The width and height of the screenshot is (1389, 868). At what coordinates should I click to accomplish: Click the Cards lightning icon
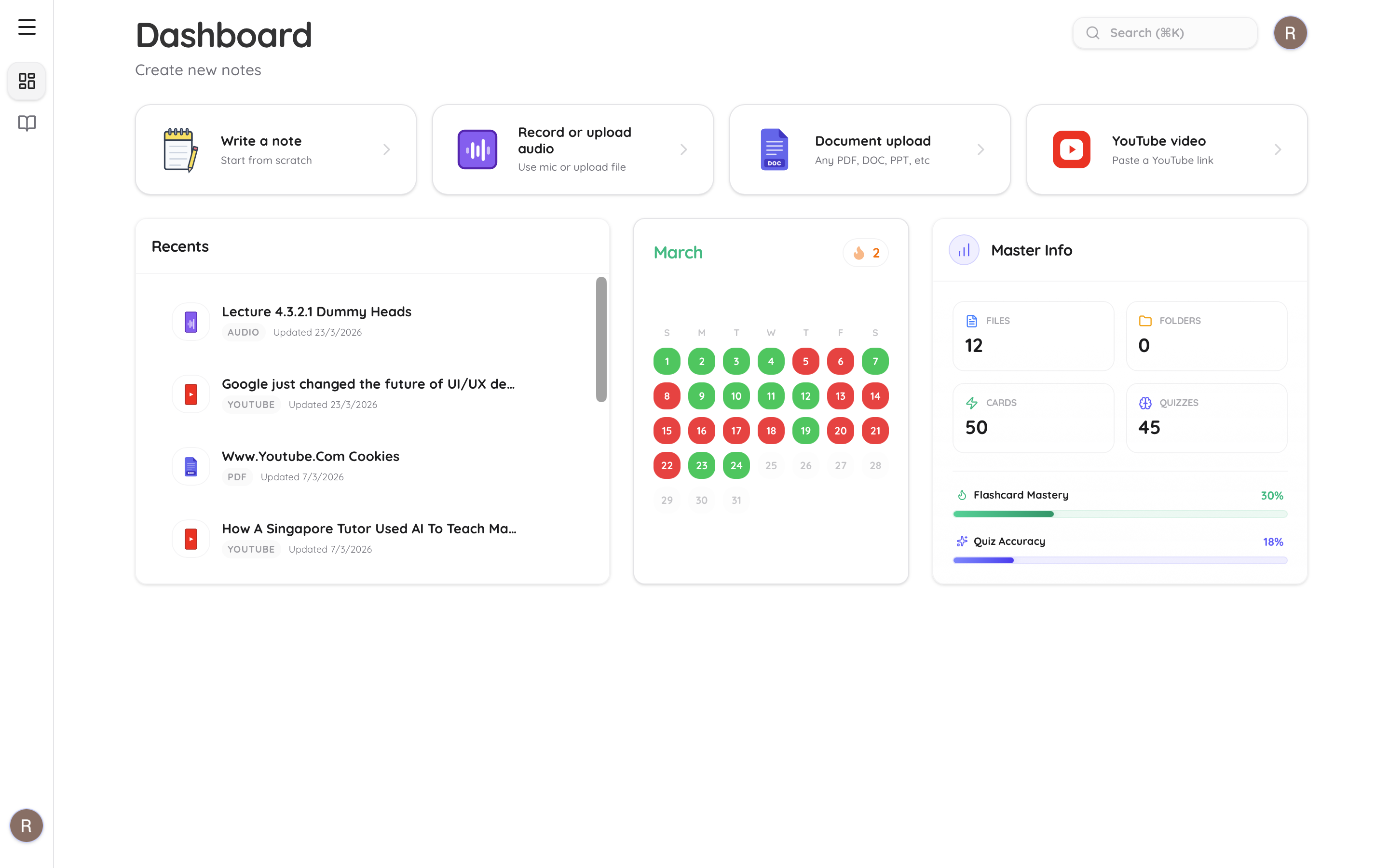(x=972, y=403)
